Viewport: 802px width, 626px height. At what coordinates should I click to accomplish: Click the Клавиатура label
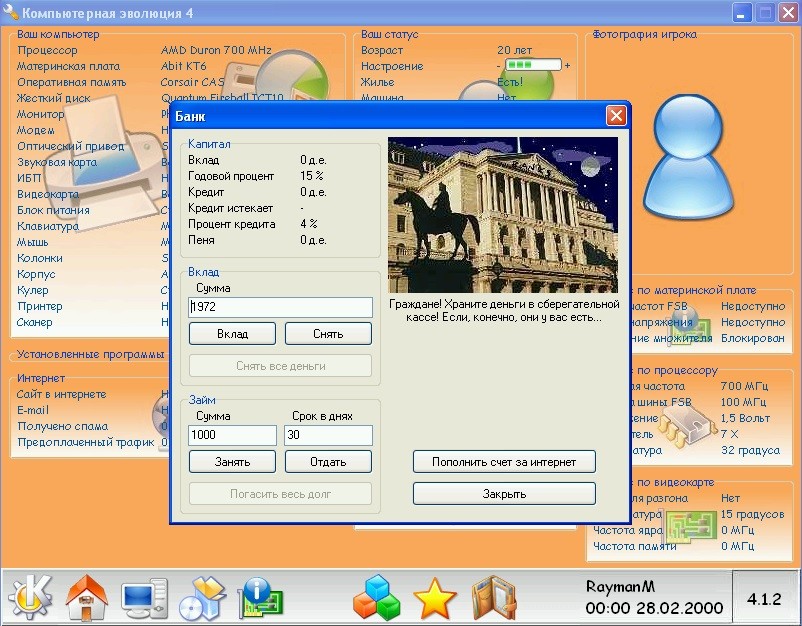coord(48,226)
